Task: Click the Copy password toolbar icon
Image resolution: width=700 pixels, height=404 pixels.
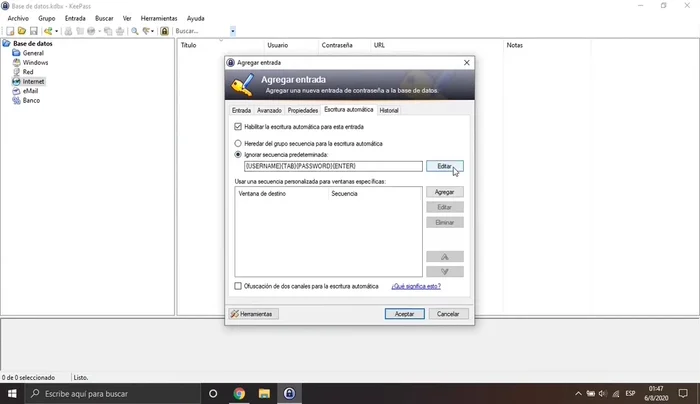Action: 80,31
